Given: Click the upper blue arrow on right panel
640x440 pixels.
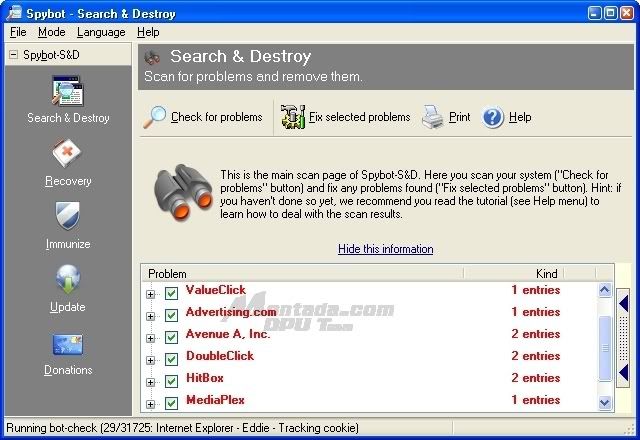Looking at the screenshot, I should point(624,304).
